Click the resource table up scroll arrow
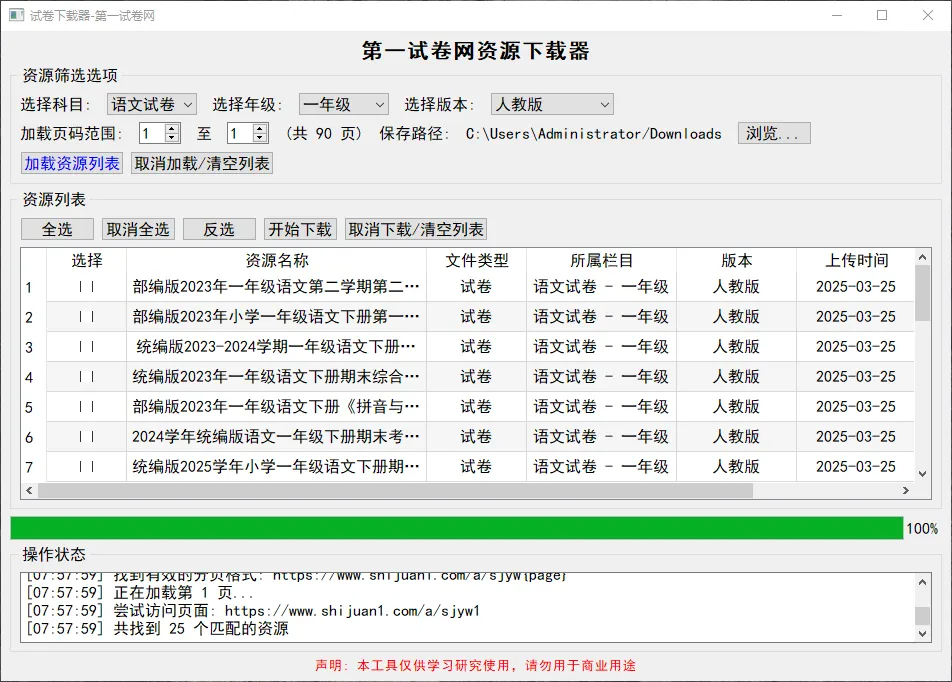The height and width of the screenshot is (682, 952). click(922, 257)
